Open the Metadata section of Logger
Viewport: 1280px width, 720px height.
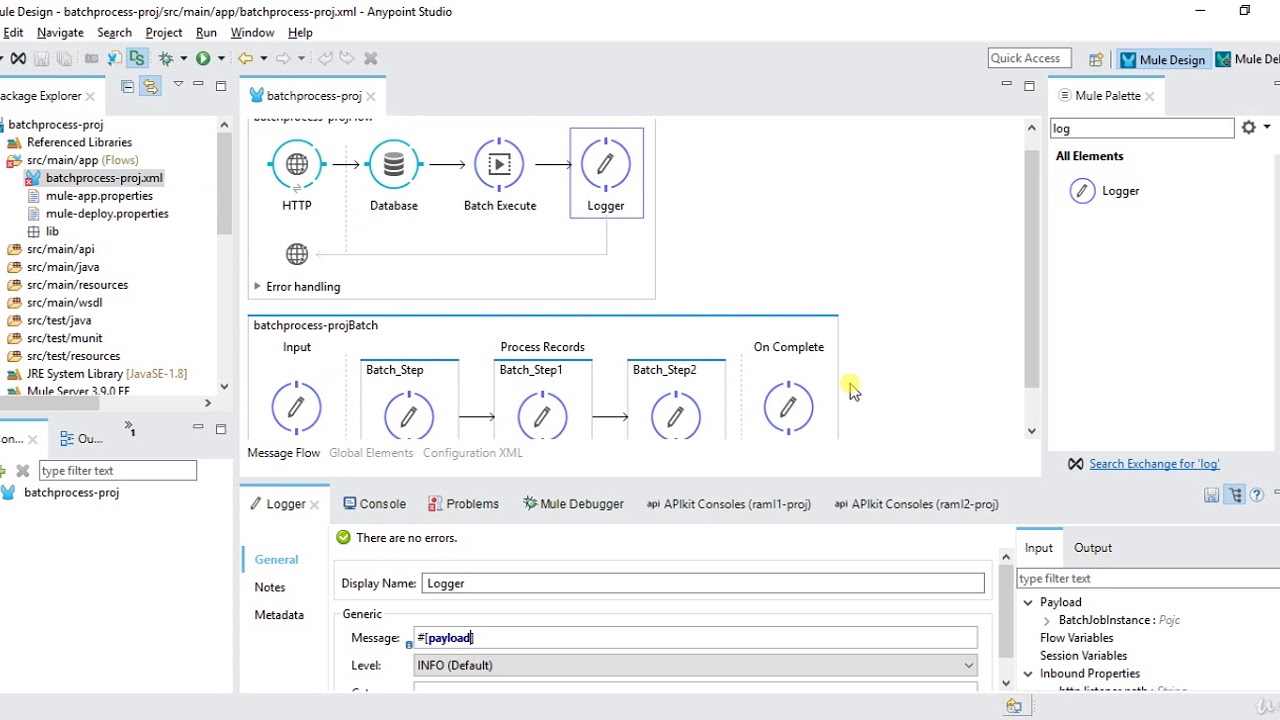(x=279, y=615)
